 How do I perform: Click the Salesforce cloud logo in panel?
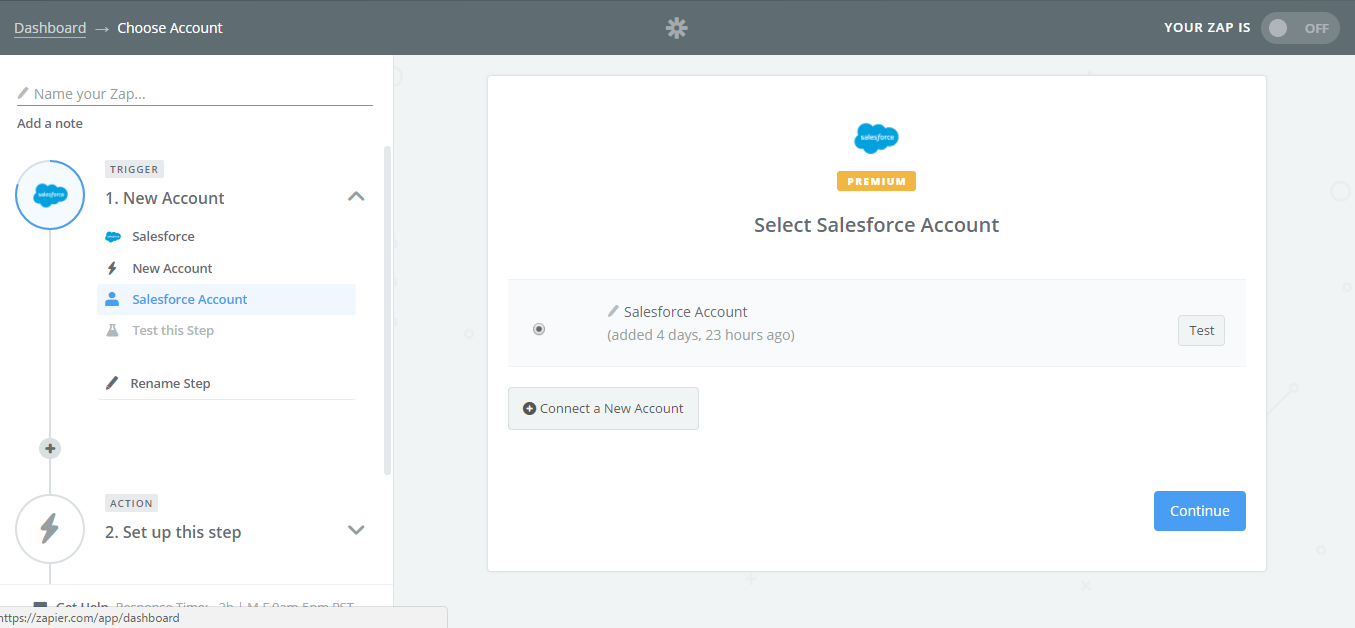pyautogui.click(x=877, y=138)
